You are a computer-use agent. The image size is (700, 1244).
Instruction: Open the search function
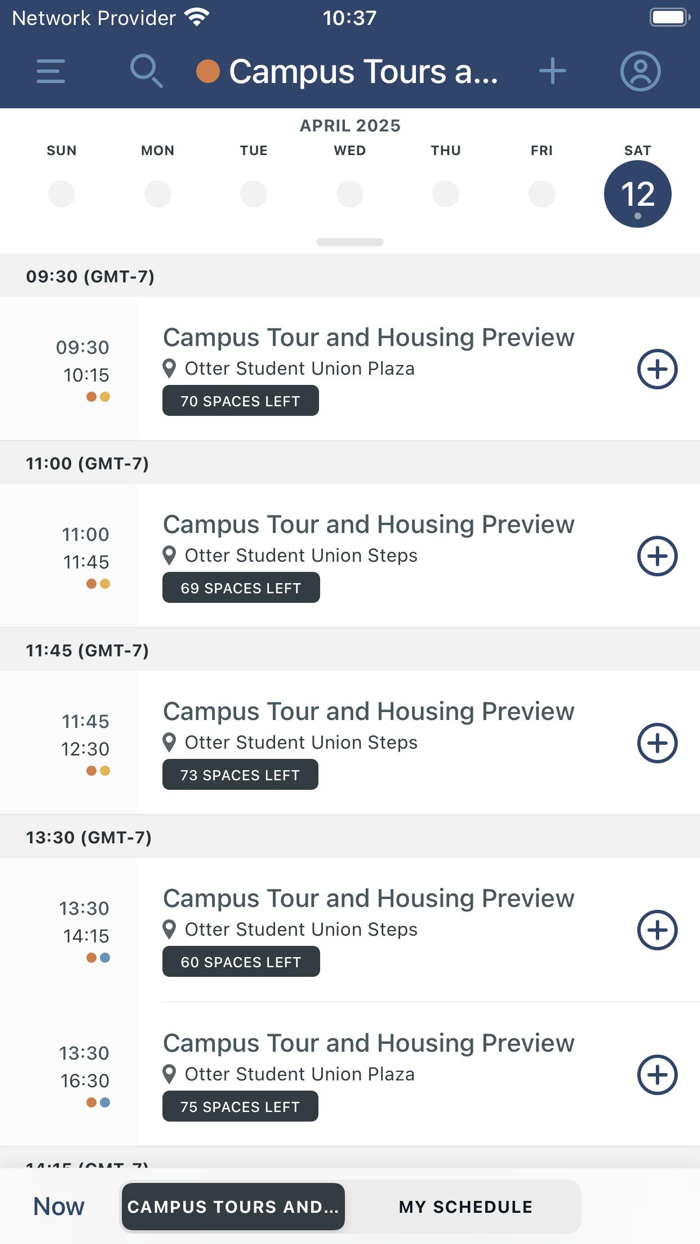point(146,71)
